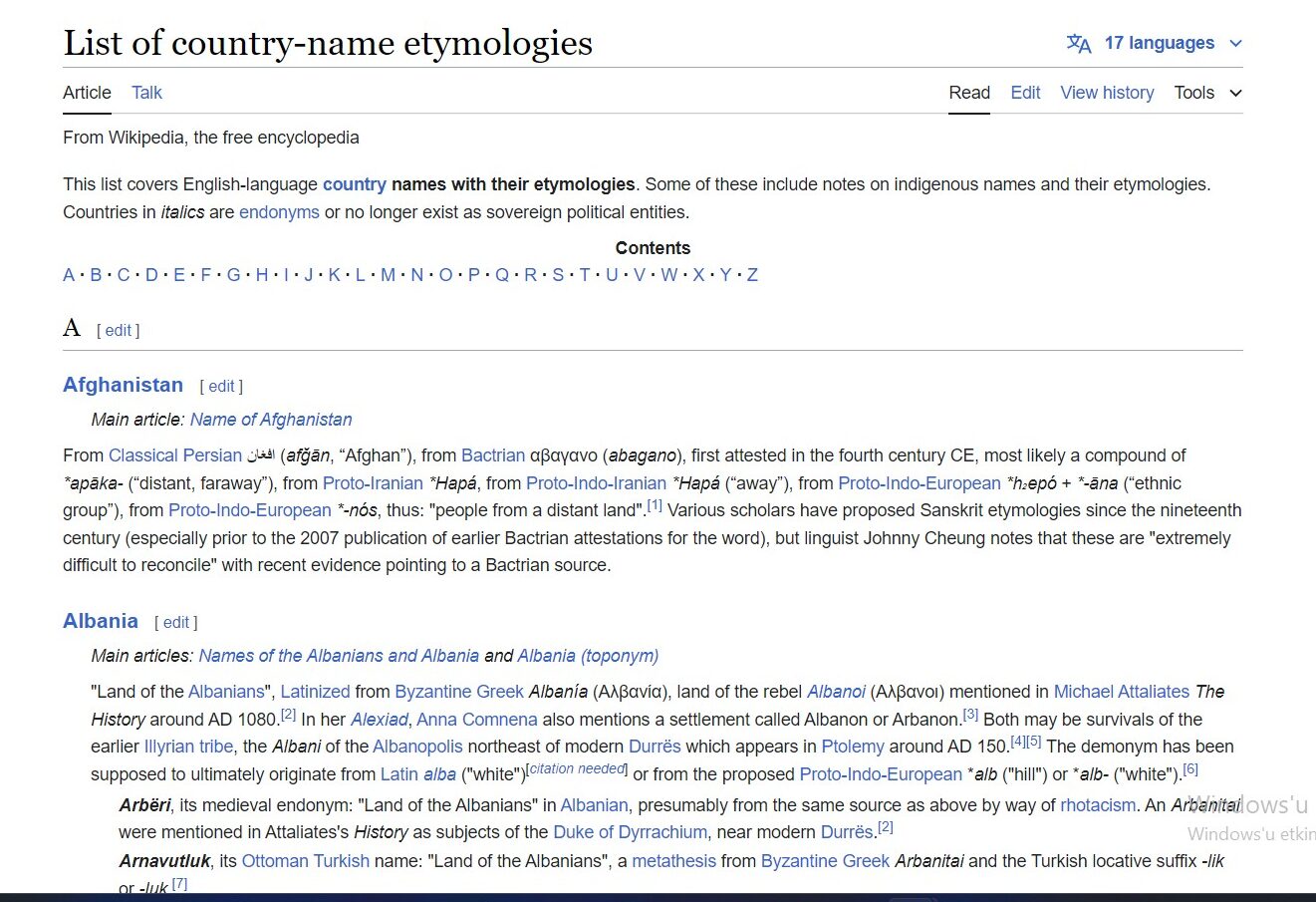Open citation [1] in Afghanistan paragraph
Image resolution: width=1316 pixels, height=902 pixels.
(655, 506)
